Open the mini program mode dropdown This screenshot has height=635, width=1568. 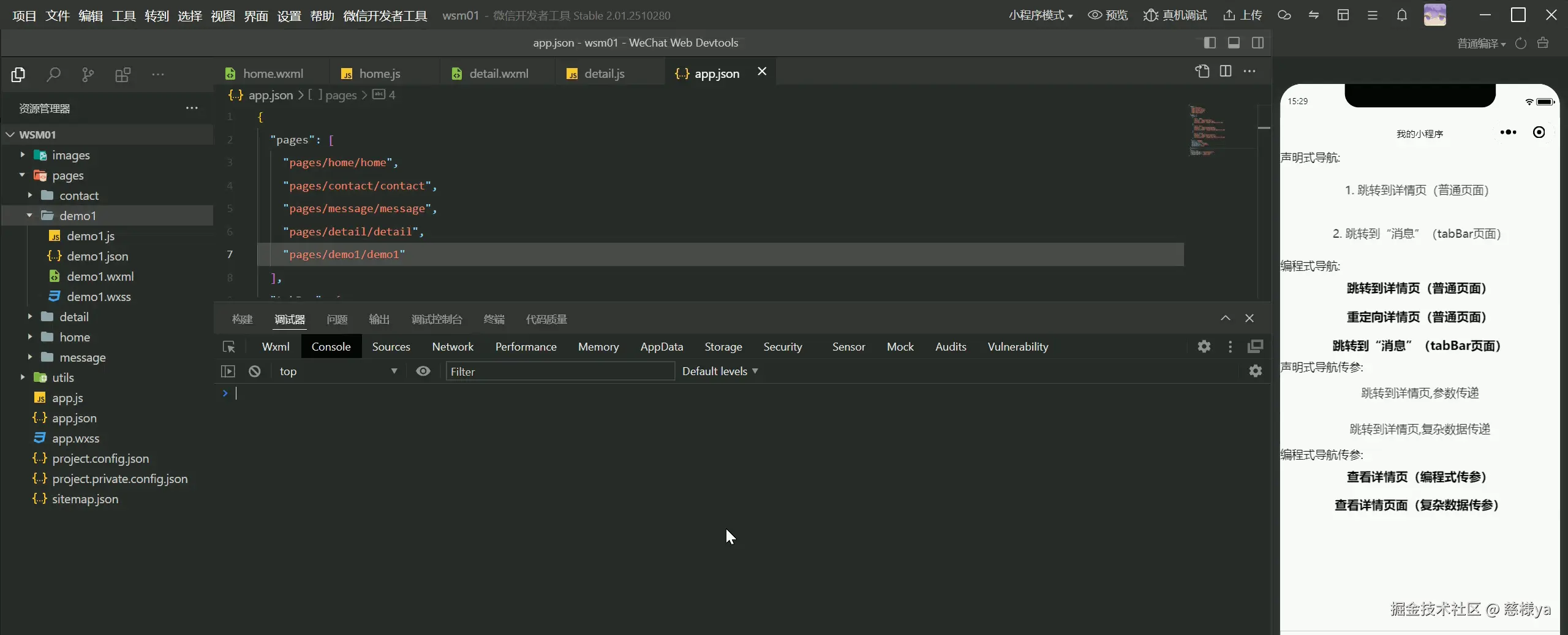[1041, 15]
